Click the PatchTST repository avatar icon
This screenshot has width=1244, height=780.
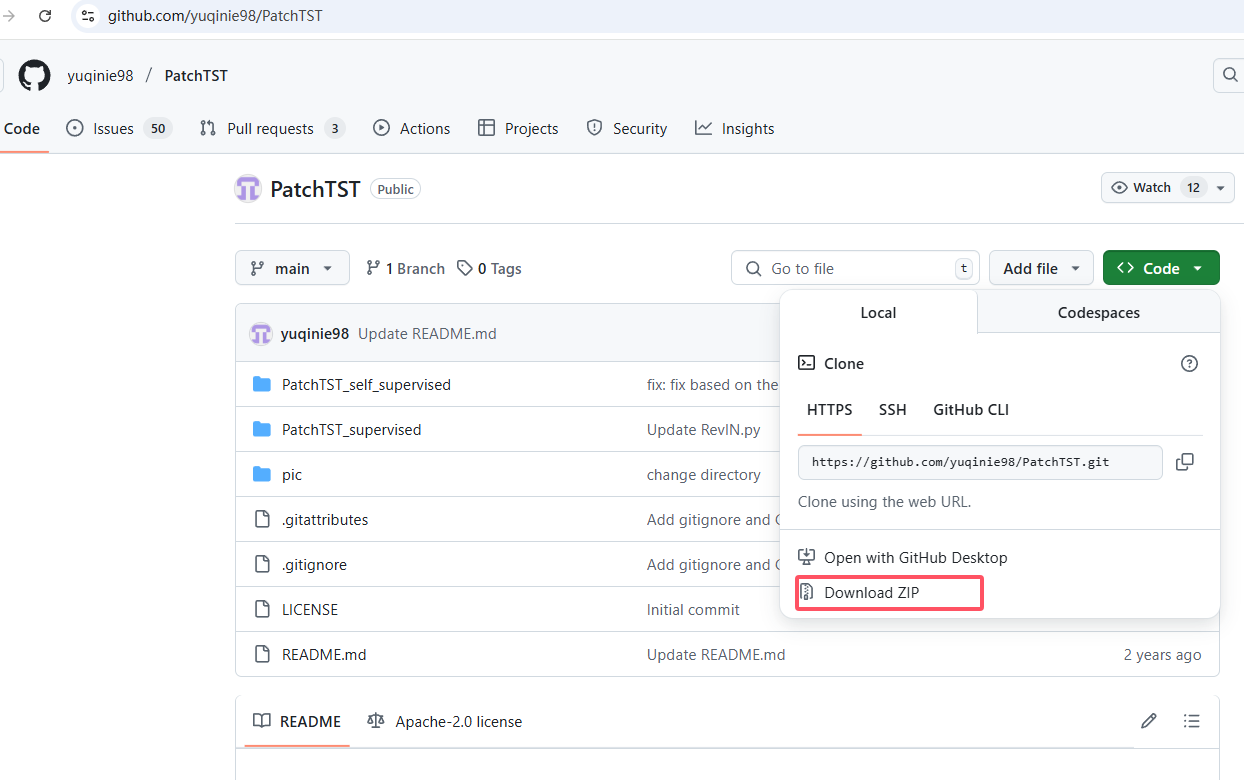(x=247, y=188)
